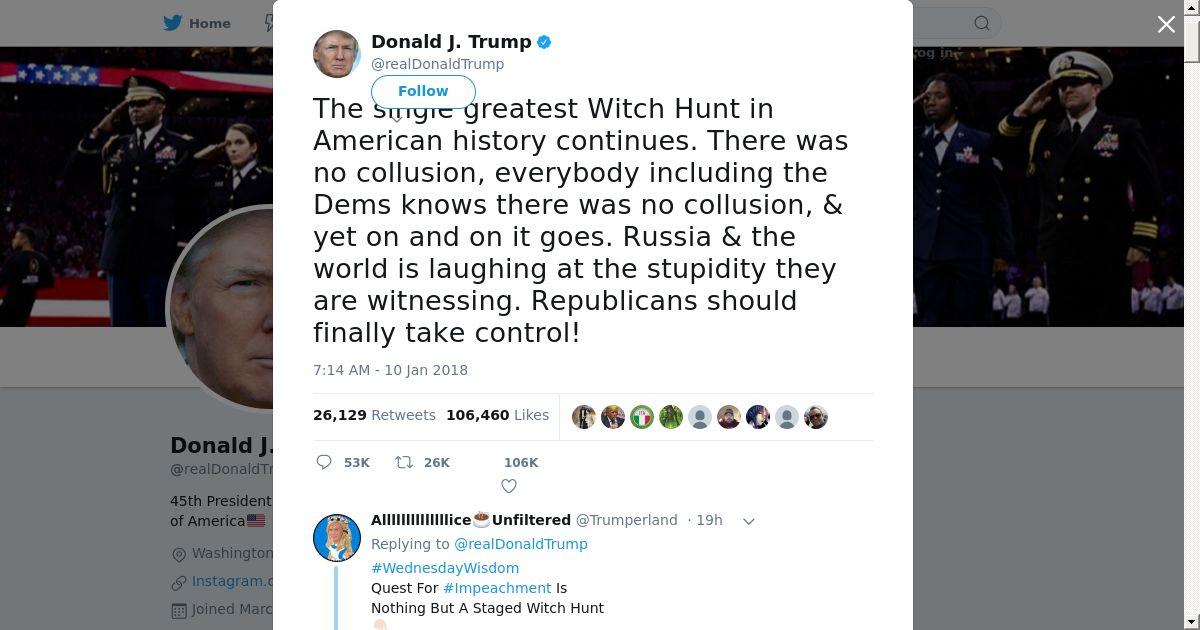The height and width of the screenshot is (630, 1200).
Task: Open the tweet timestamp 10 Jan 2018
Action: pos(390,370)
